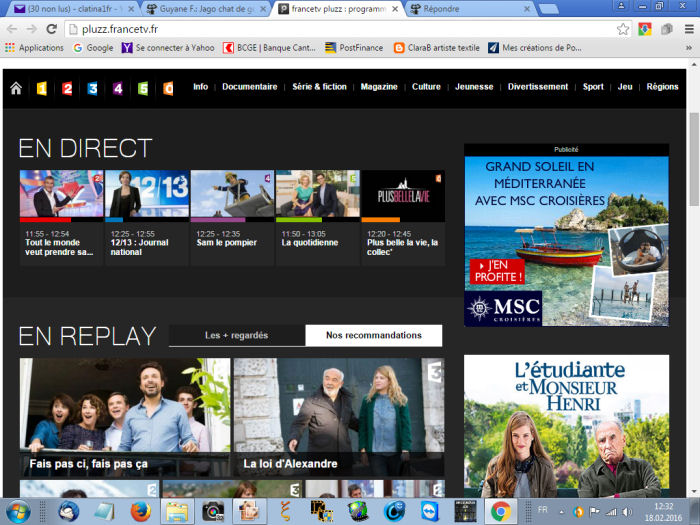This screenshot has width=700, height=525.
Task: Open the BCGE Banque Cantonale bookmark
Action: pos(270,48)
